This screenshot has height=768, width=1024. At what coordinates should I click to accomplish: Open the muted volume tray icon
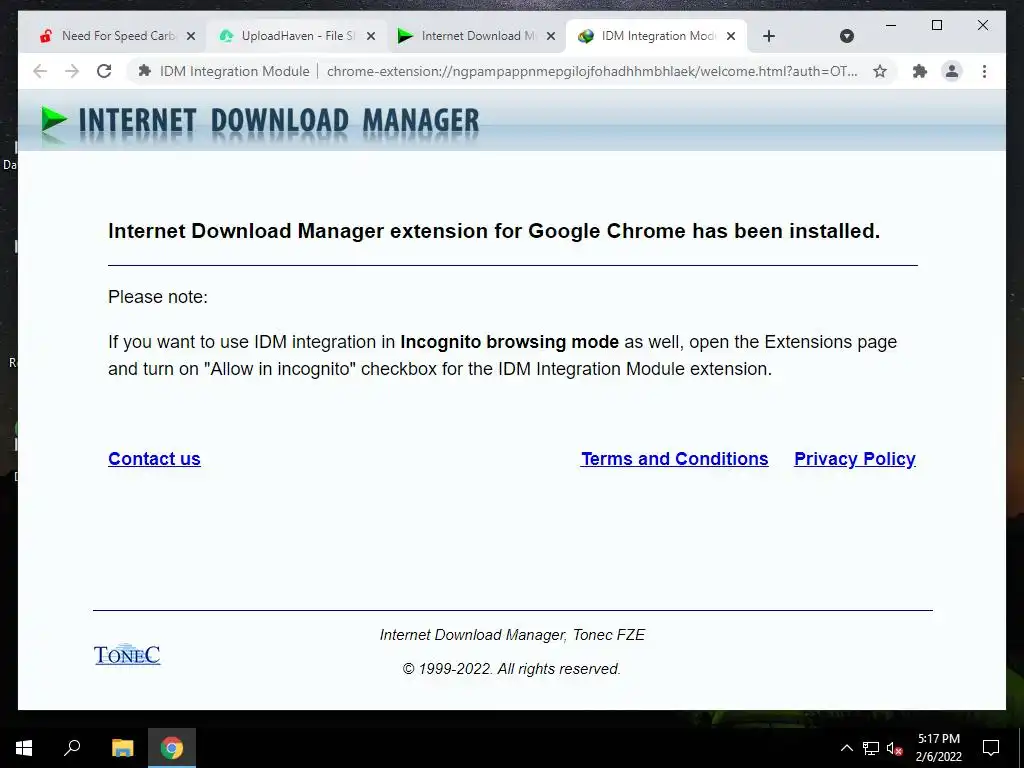click(894, 748)
